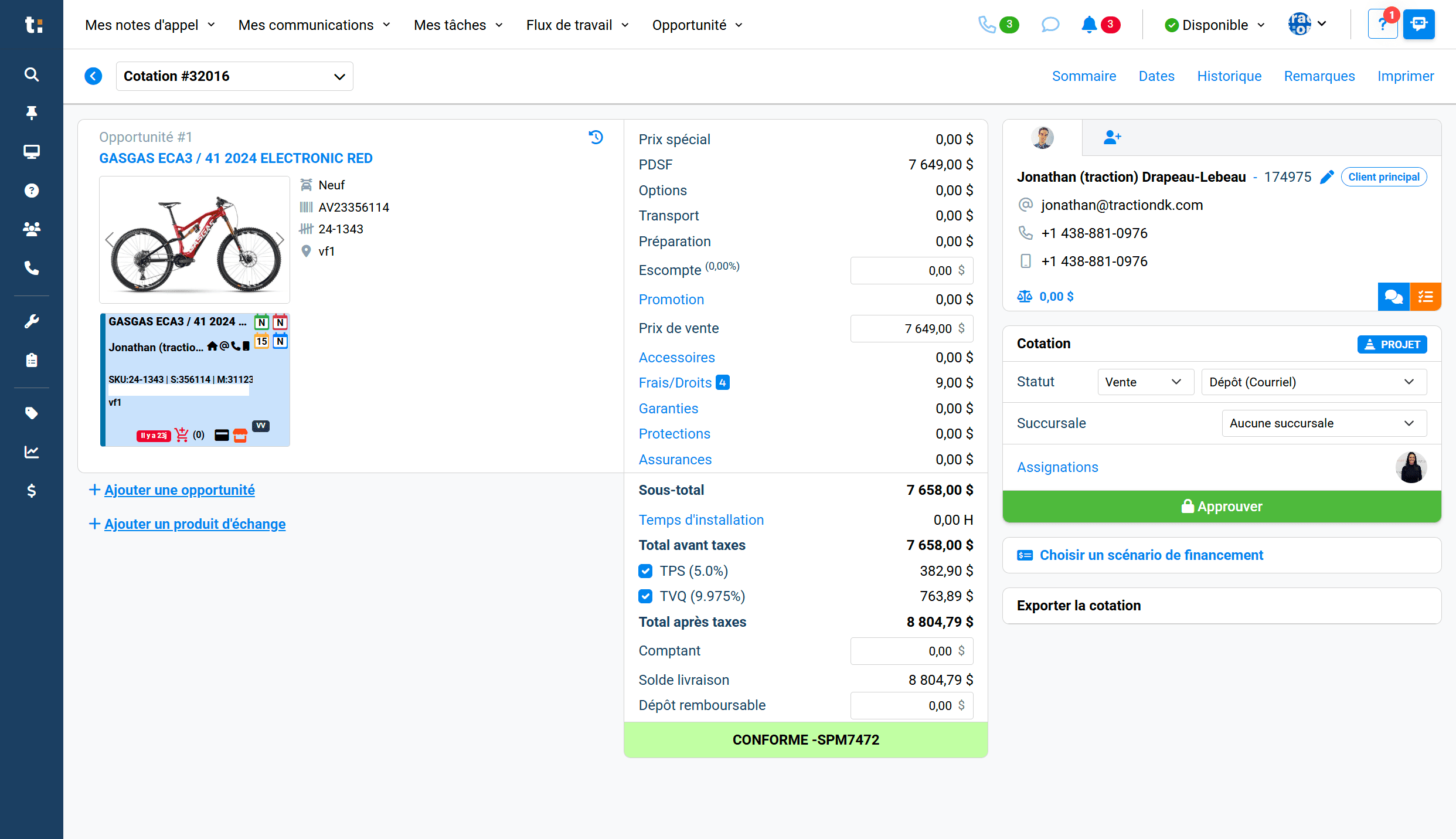
Task: Open Mes tâches menu
Action: [x=458, y=25]
